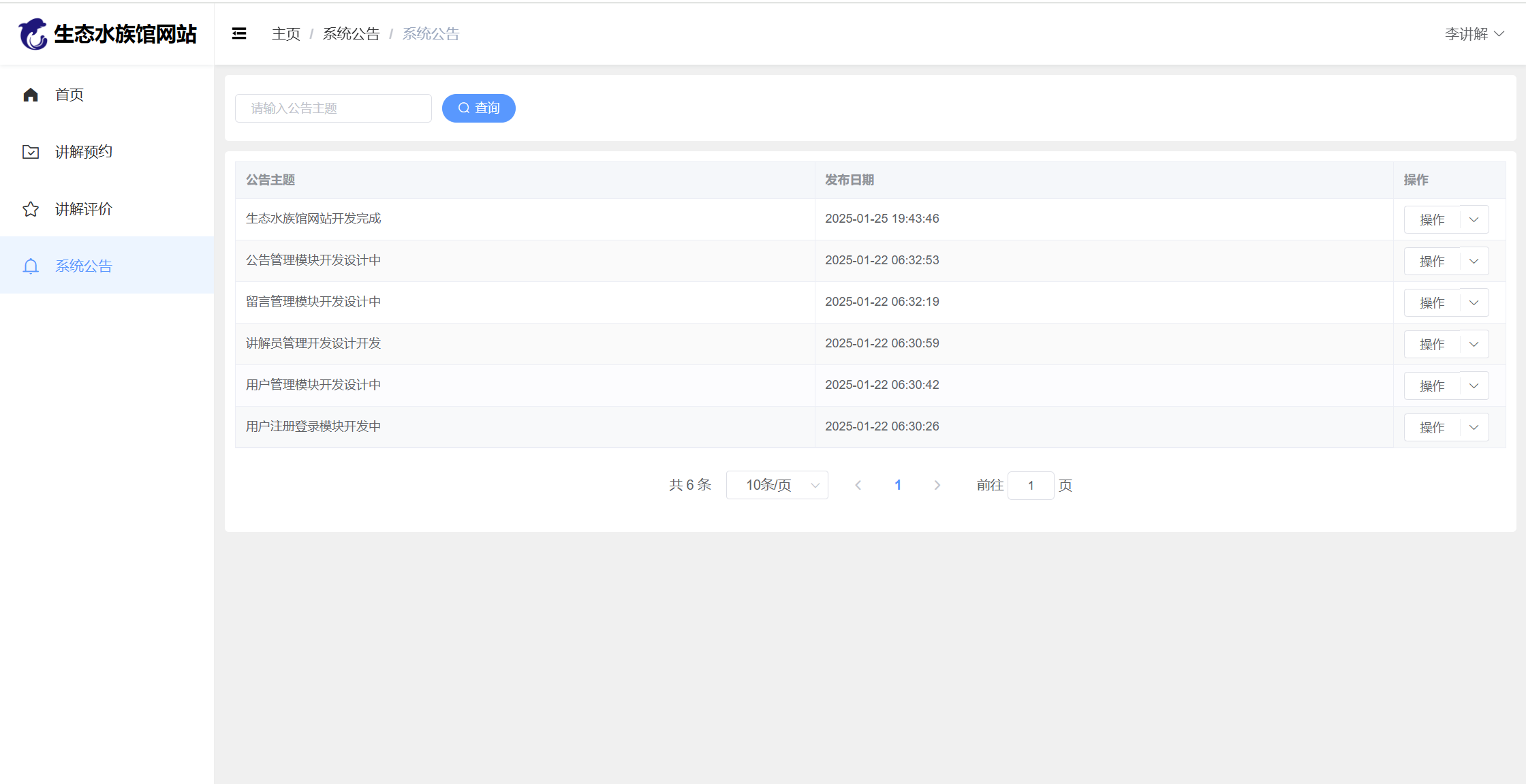Open 李讲解 user menu dropdown
This screenshot has height=784, width=1526.
pyautogui.click(x=1474, y=34)
